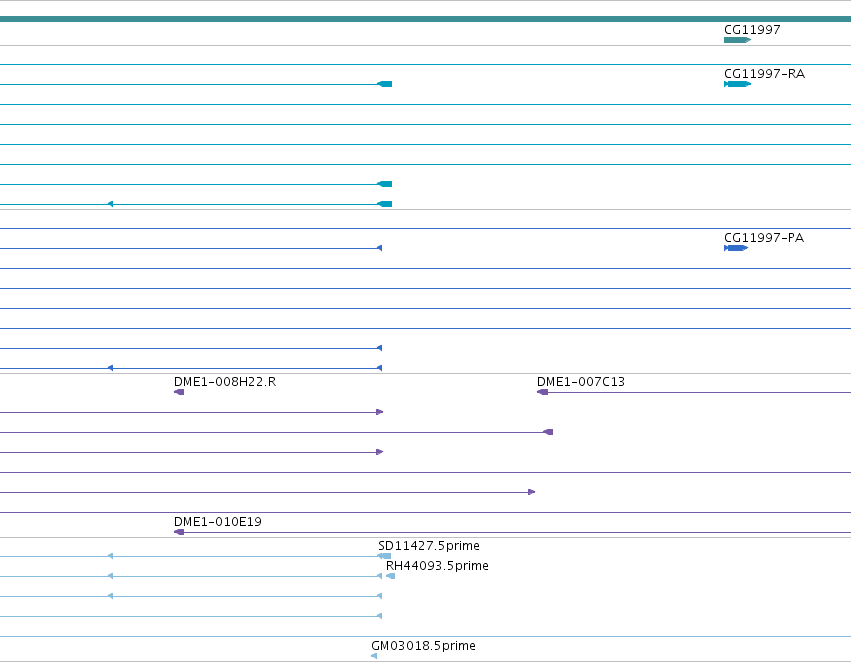Select the CG11997-RA transcript arrow glyph

738,84
